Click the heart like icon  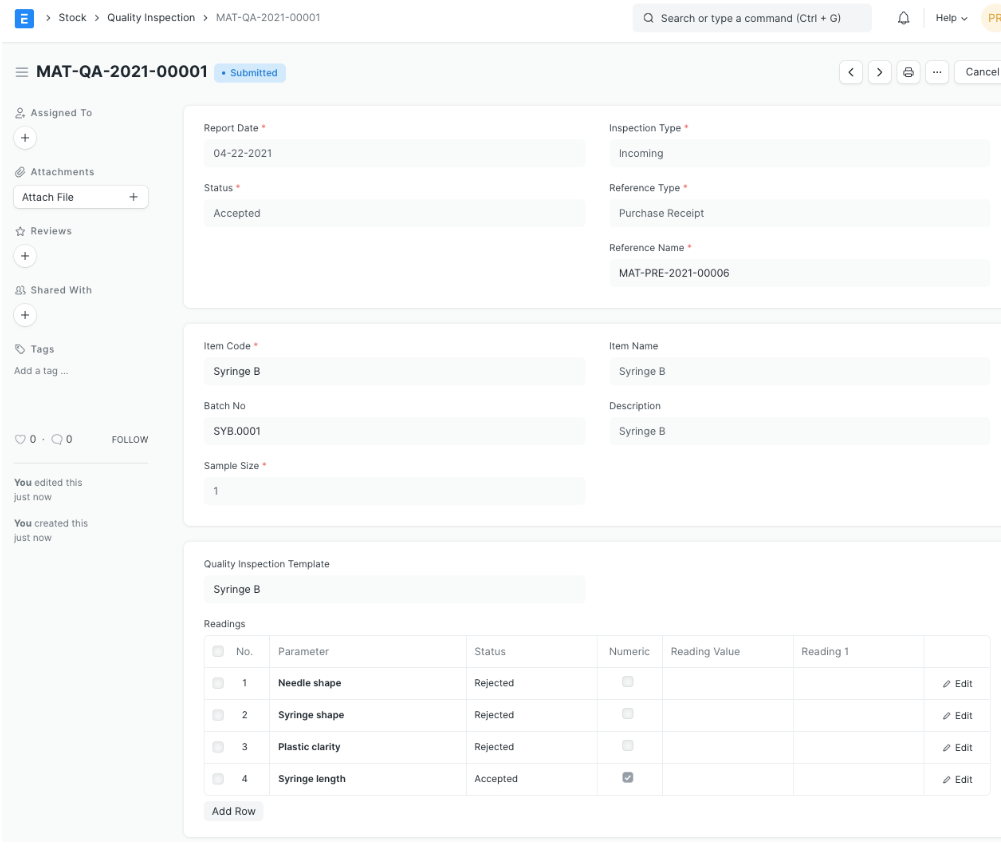pos(20,439)
